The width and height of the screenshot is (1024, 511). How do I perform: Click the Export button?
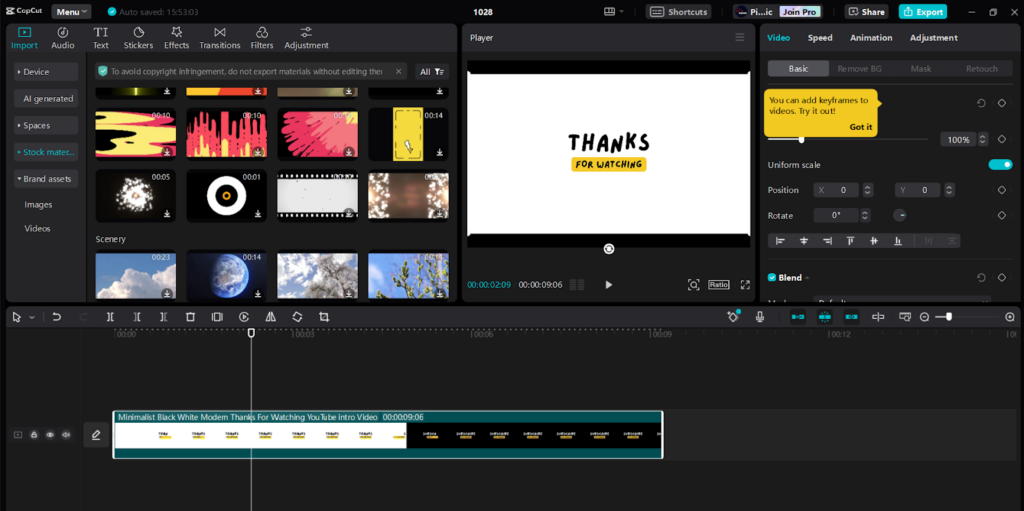(922, 12)
